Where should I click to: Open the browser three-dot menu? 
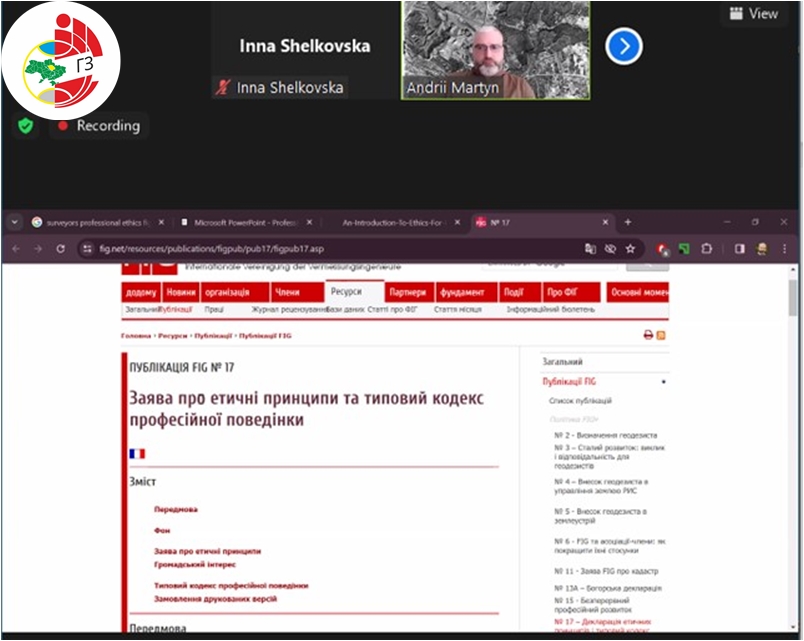(x=785, y=249)
